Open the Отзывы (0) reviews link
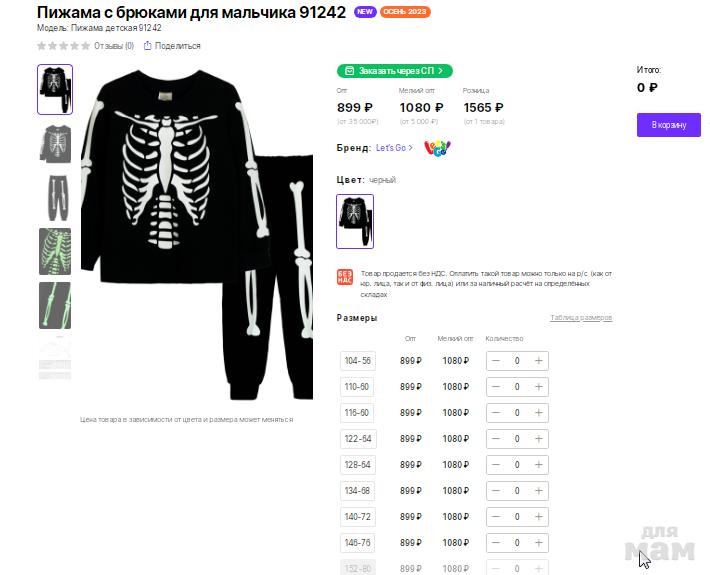710x575 pixels. coord(114,46)
